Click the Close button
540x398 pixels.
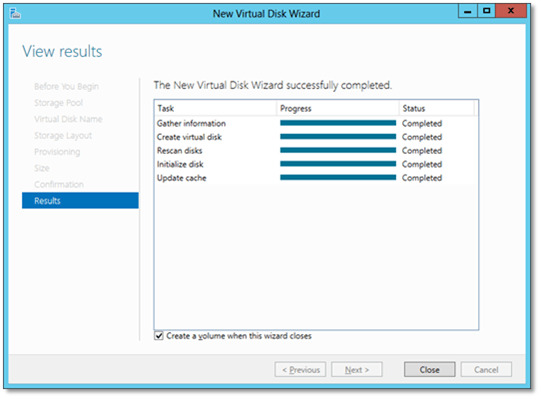pos(429,369)
